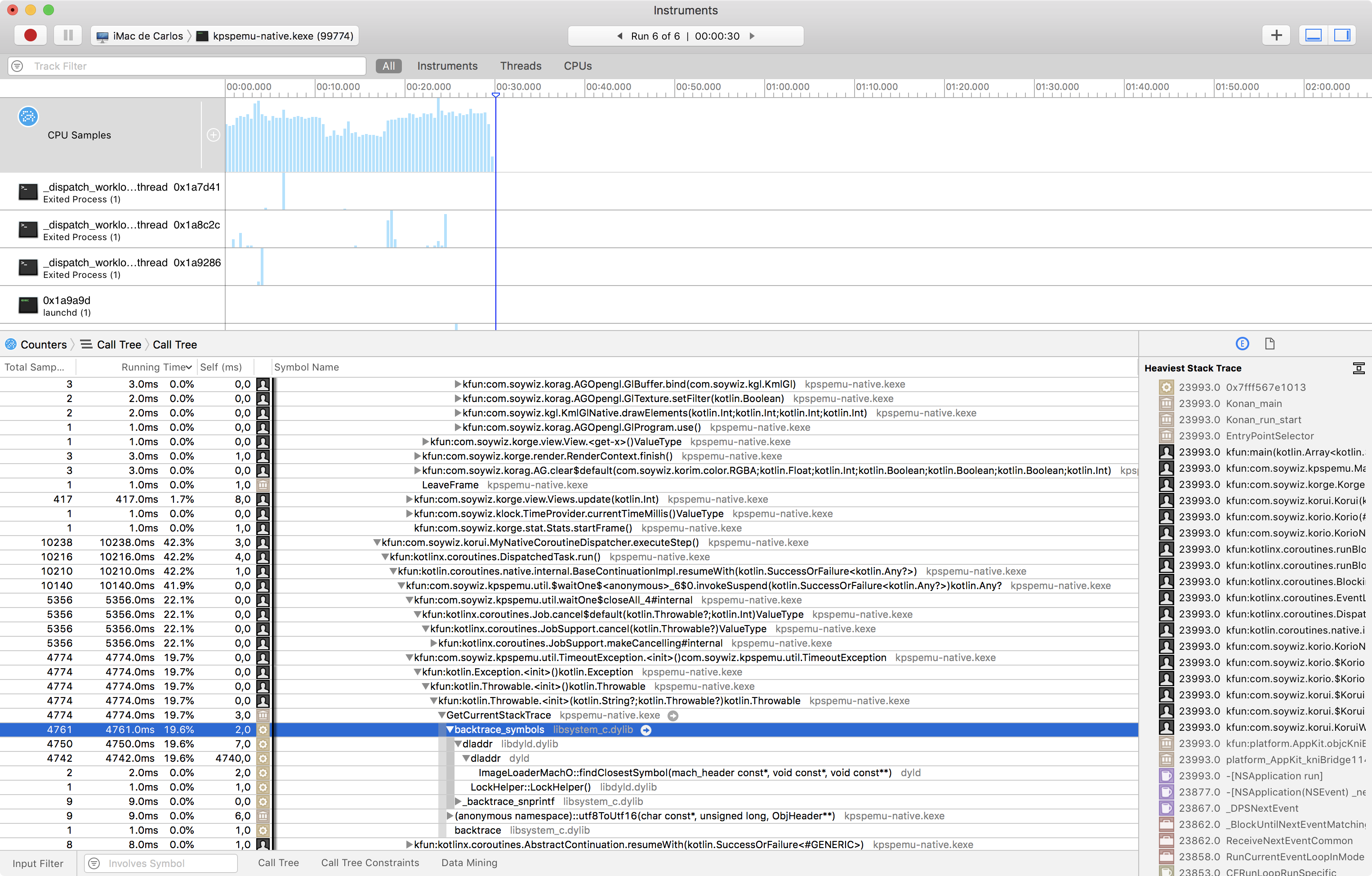Click the Heaviest Stack Trace collapse icon
Viewport: 1372px width, 876px height.
(x=1359, y=368)
